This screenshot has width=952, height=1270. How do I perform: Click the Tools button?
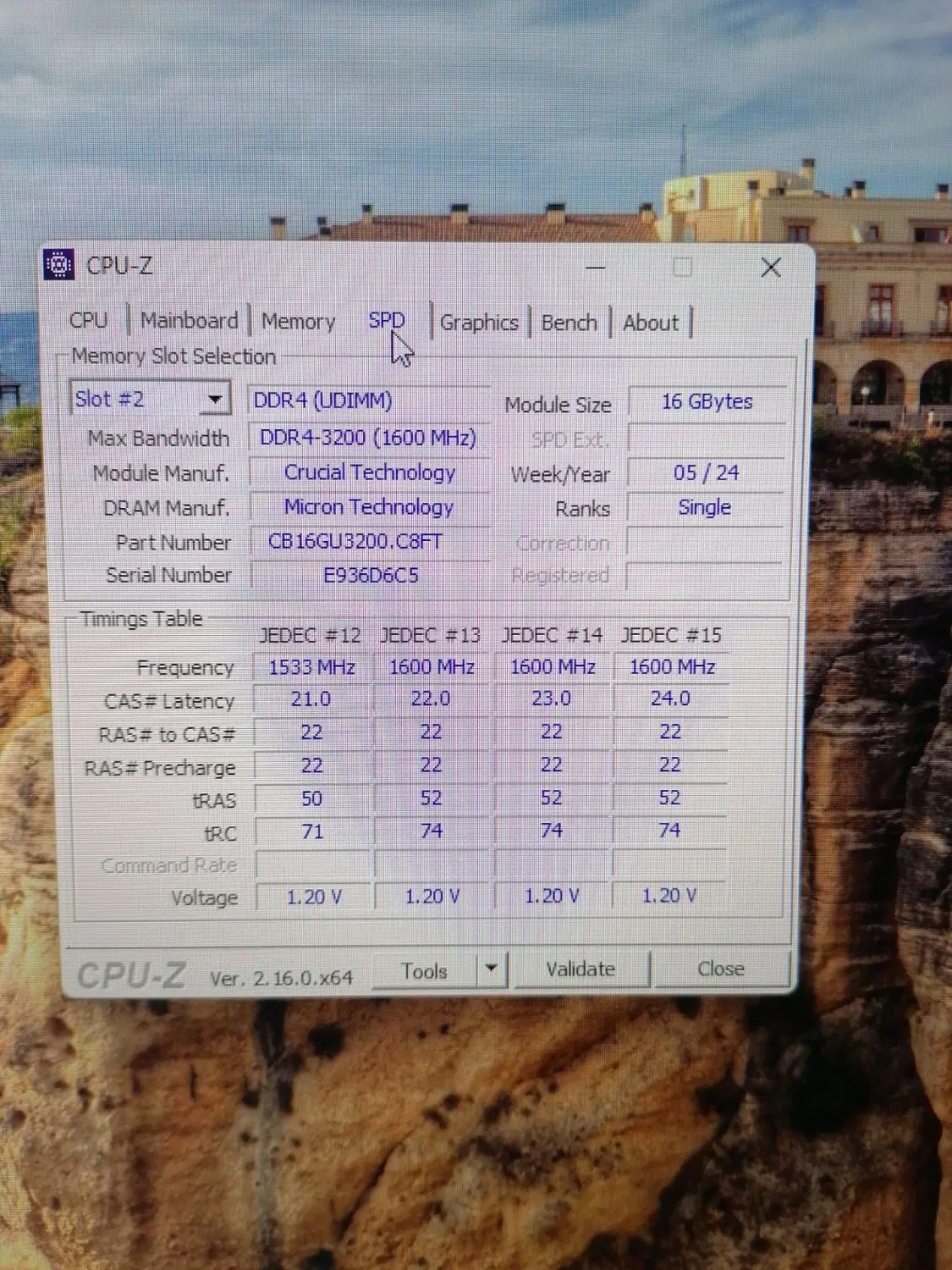(x=425, y=970)
